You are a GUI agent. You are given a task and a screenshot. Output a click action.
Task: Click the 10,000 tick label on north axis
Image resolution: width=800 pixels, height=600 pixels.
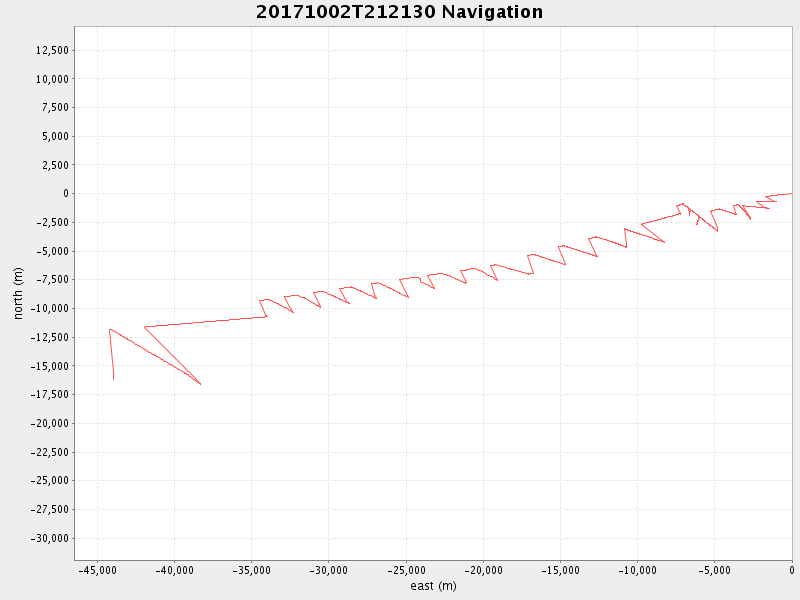[x=50, y=79]
